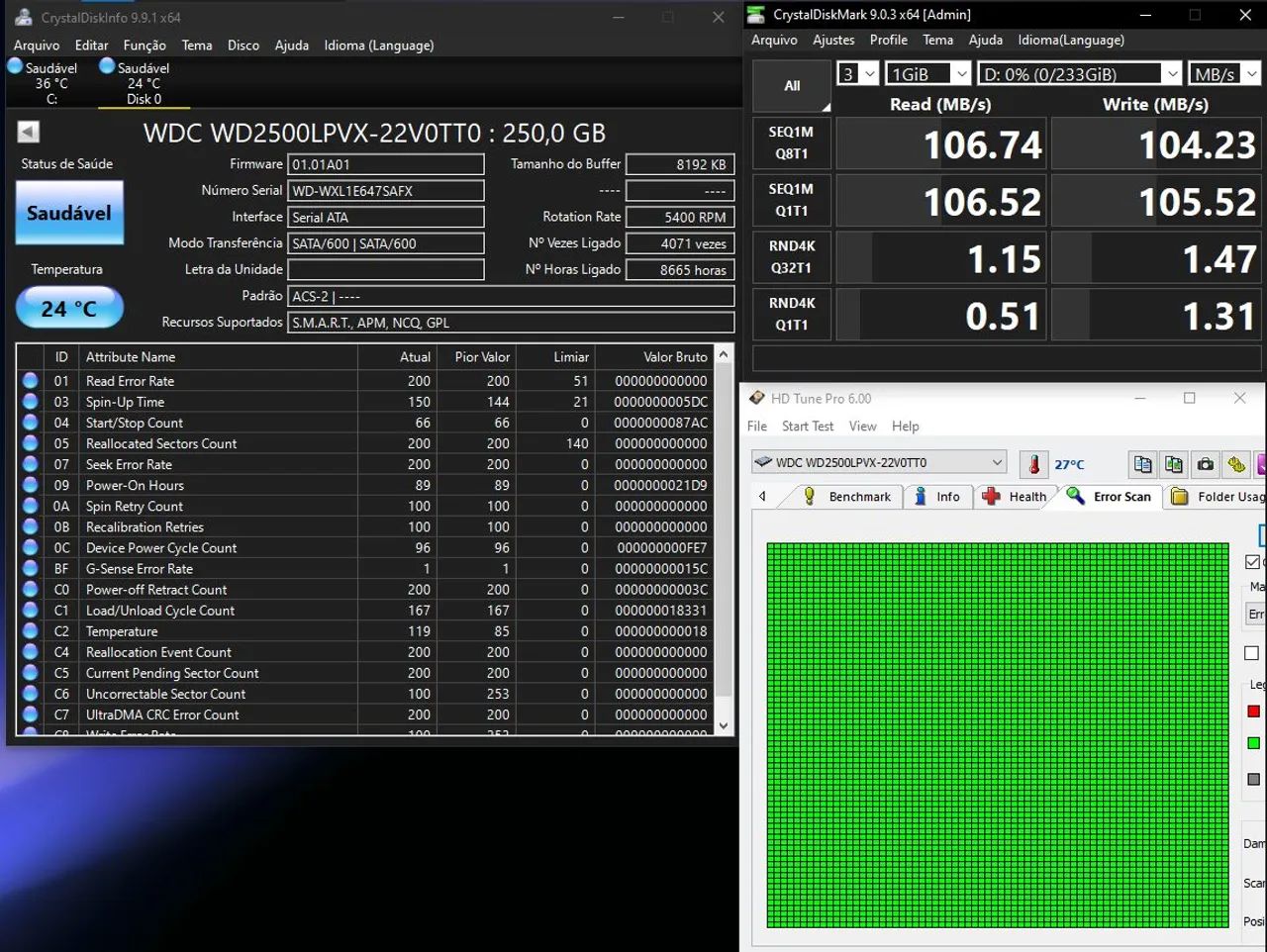Open the Função menu in CrystalDiskInfo
Image resolution: width=1267 pixels, height=952 pixels.
(145, 46)
